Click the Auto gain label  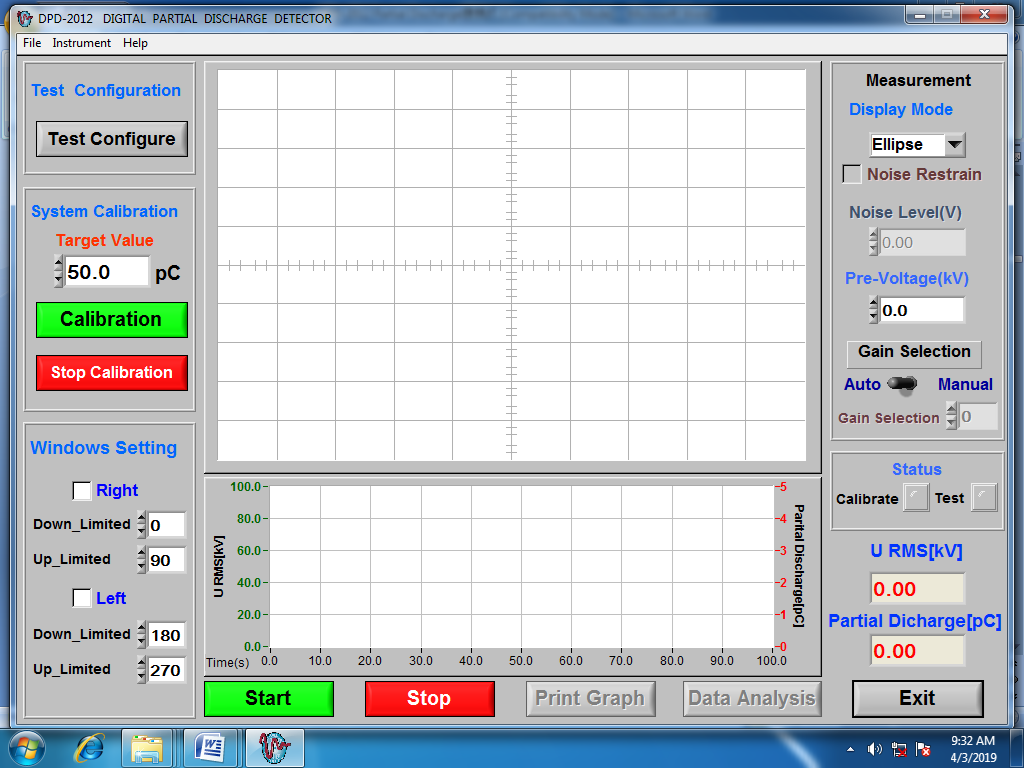pyautogui.click(x=862, y=385)
